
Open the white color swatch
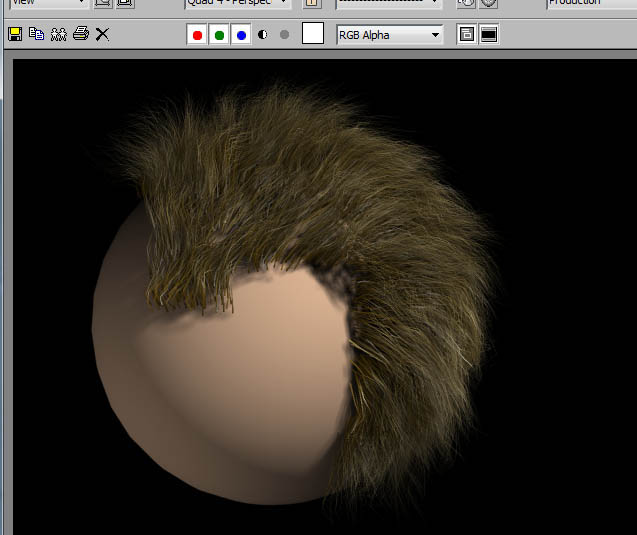[x=313, y=33]
